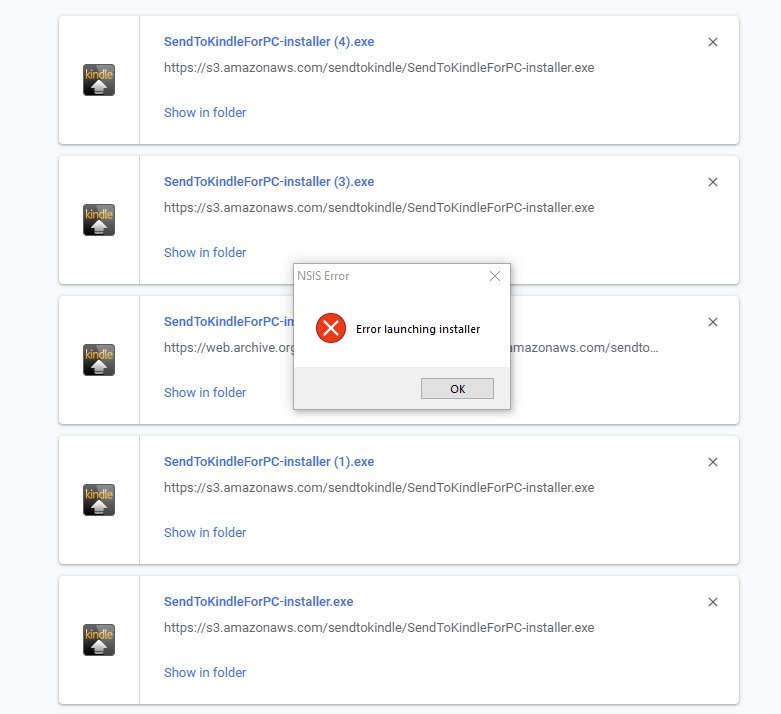The width and height of the screenshot is (781, 714).
Task: Click OK in the NSIS Error dialog
Action: (x=457, y=389)
